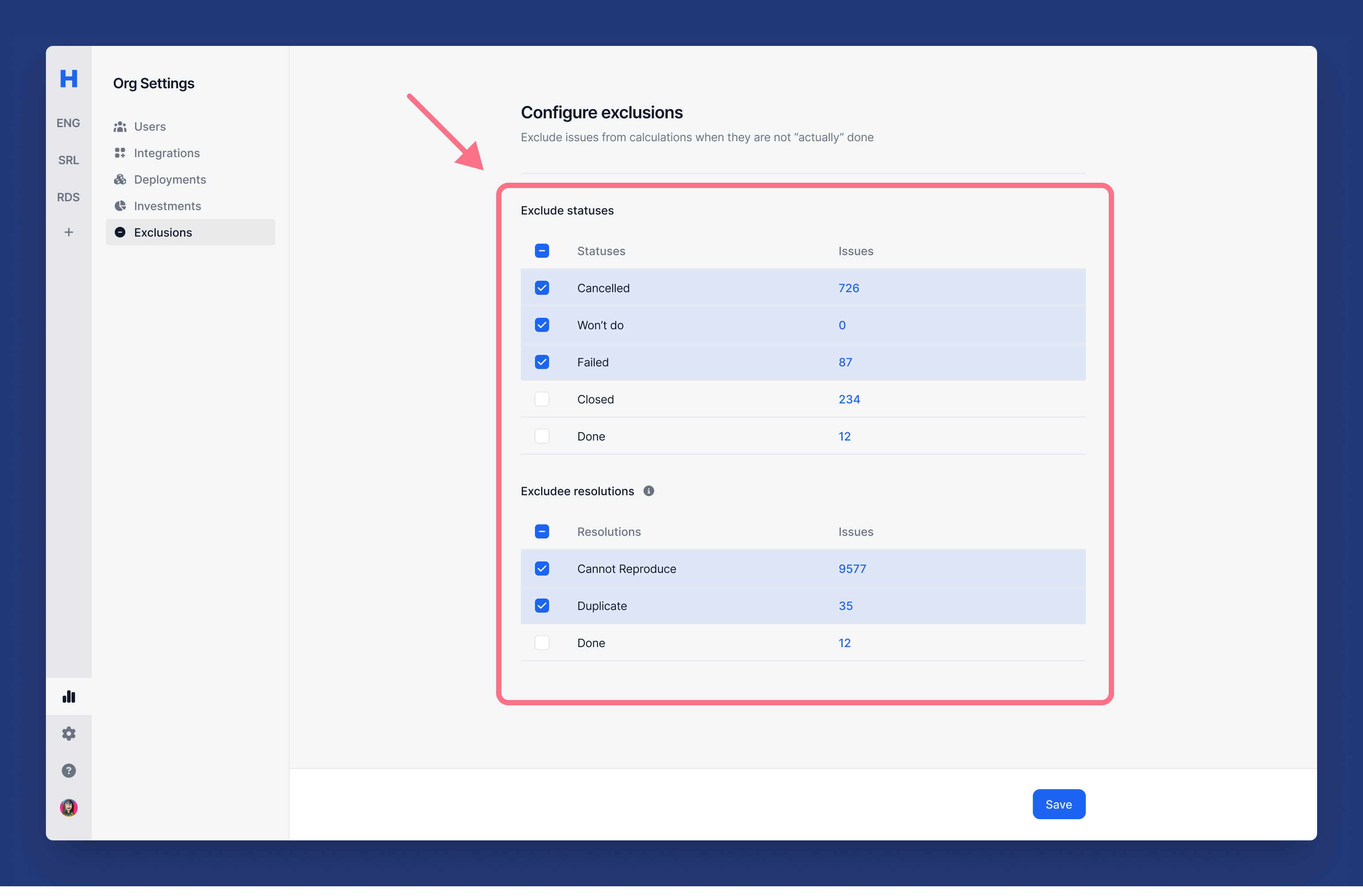
Task: Toggle the select-all Statuses header checkbox
Action: 542,251
